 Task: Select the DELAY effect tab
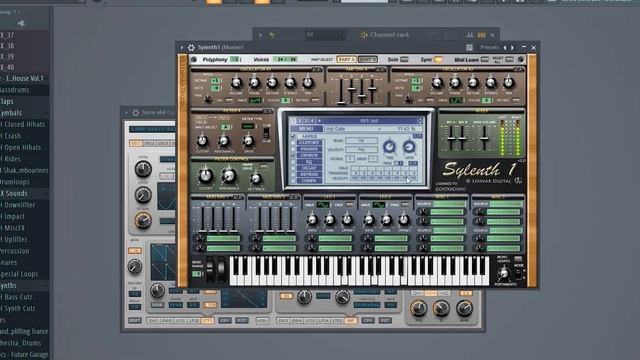[309, 168]
